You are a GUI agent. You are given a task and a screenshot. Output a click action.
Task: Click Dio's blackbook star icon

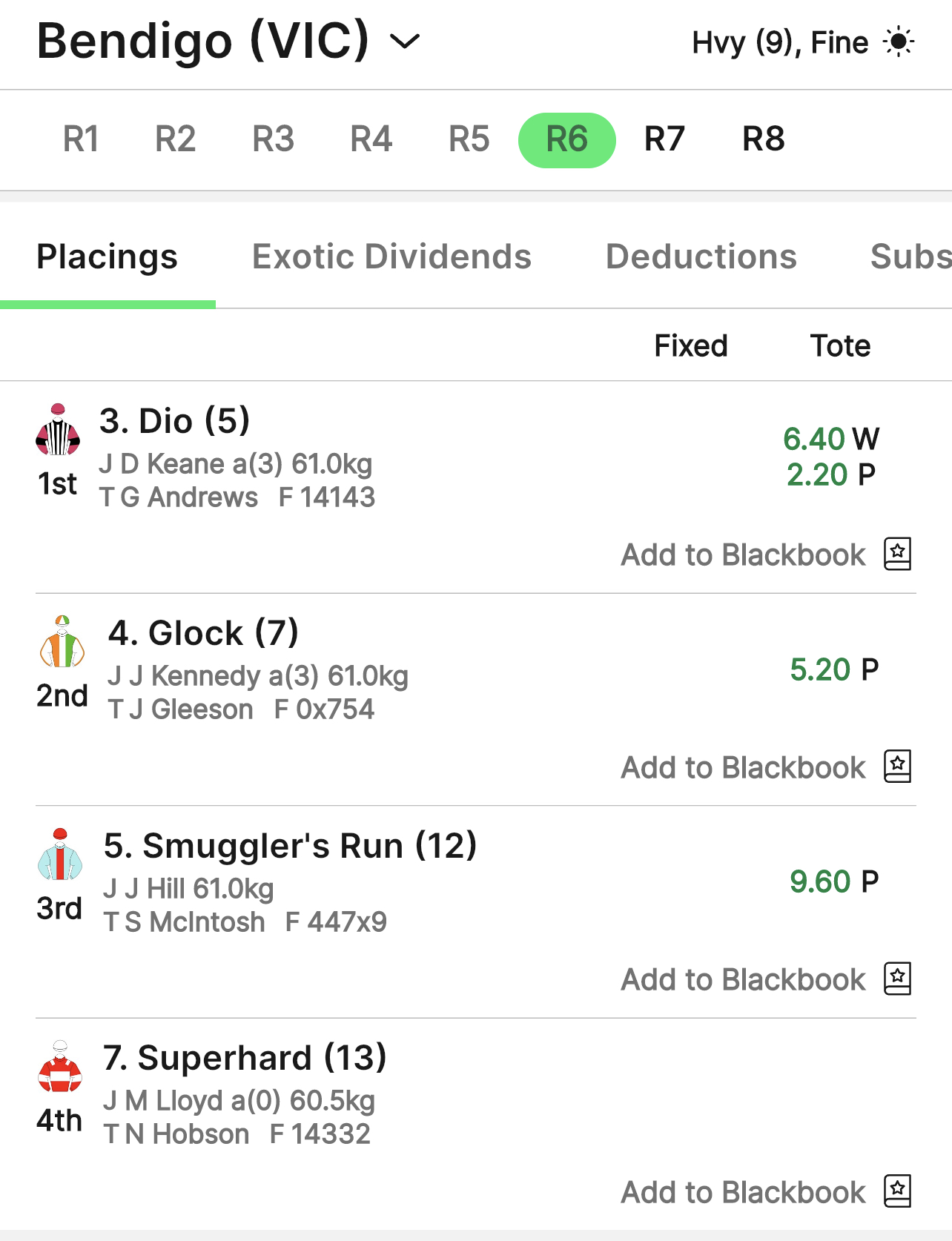coord(897,554)
